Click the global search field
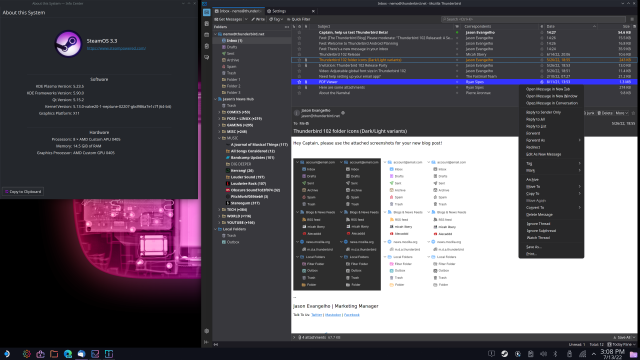640x360 pixels. pos(533,19)
